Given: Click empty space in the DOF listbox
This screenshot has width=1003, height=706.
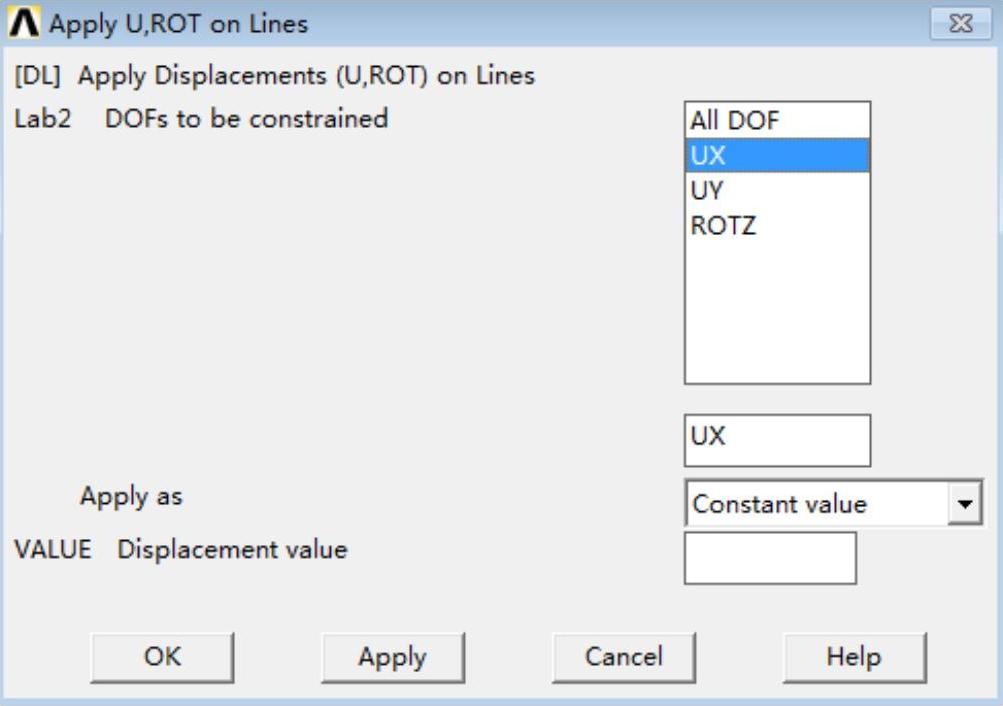Looking at the screenshot, I should coord(776,310).
